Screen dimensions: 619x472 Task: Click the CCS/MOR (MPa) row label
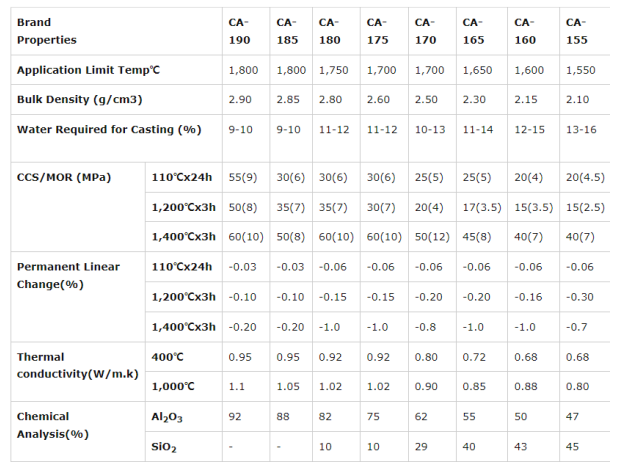point(64,177)
